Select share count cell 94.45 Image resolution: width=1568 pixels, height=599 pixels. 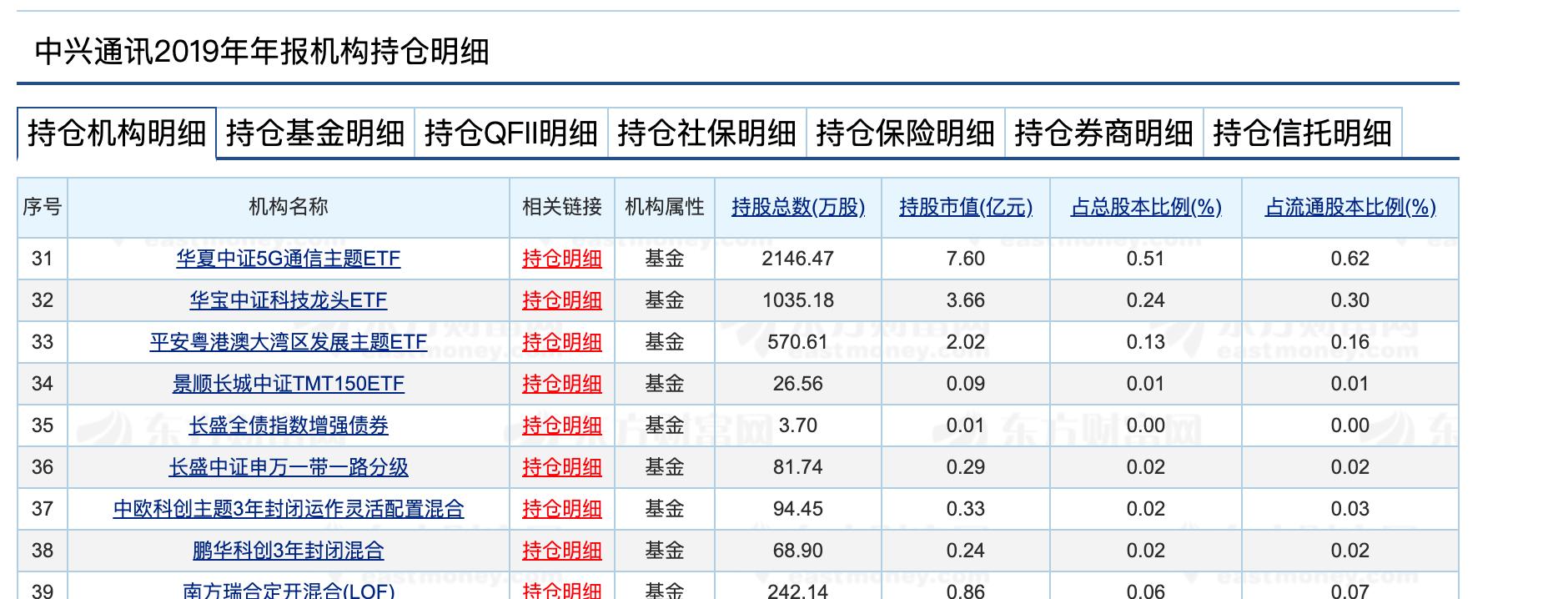(798, 509)
